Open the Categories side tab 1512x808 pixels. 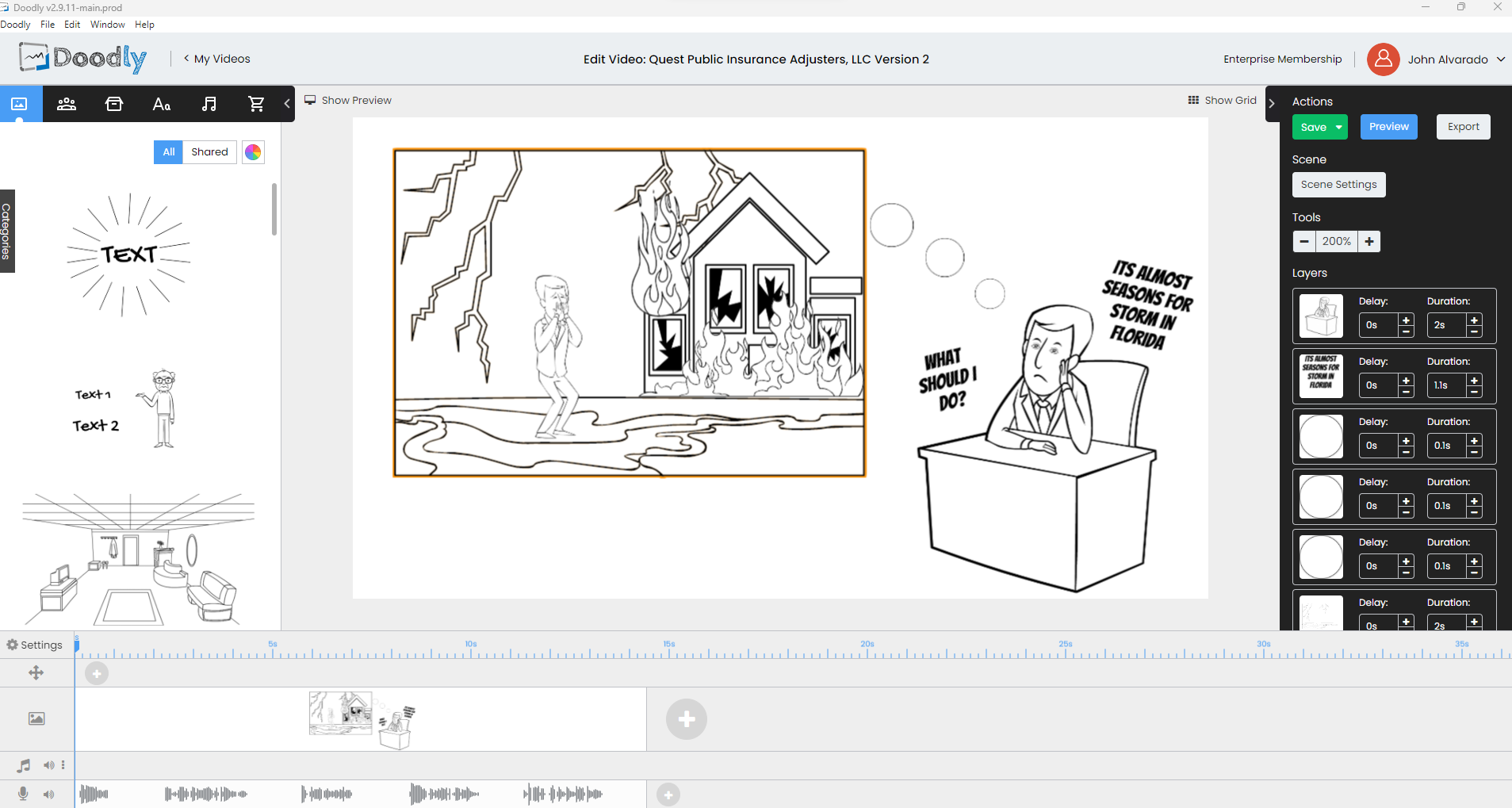tap(7, 232)
